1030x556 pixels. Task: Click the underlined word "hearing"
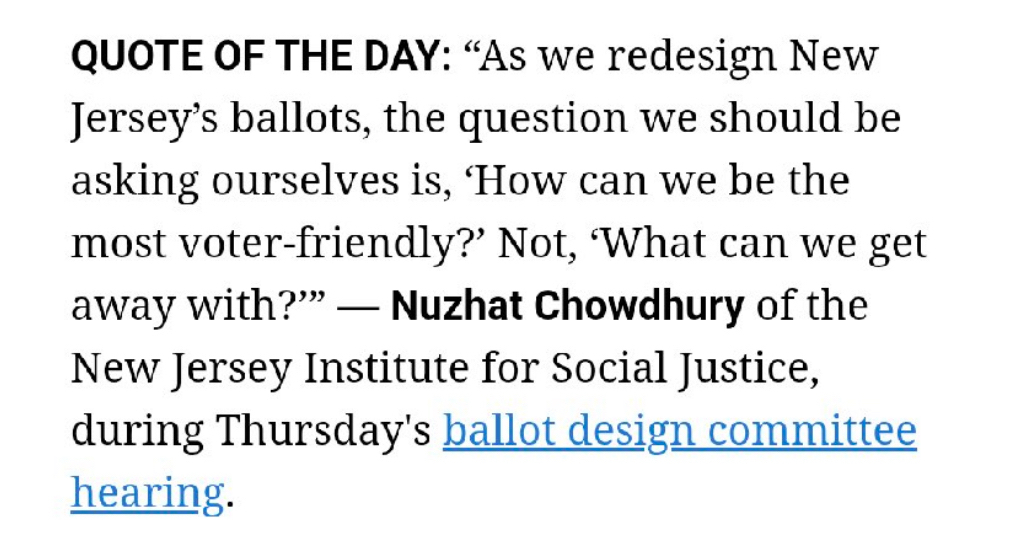[x=148, y=494]
